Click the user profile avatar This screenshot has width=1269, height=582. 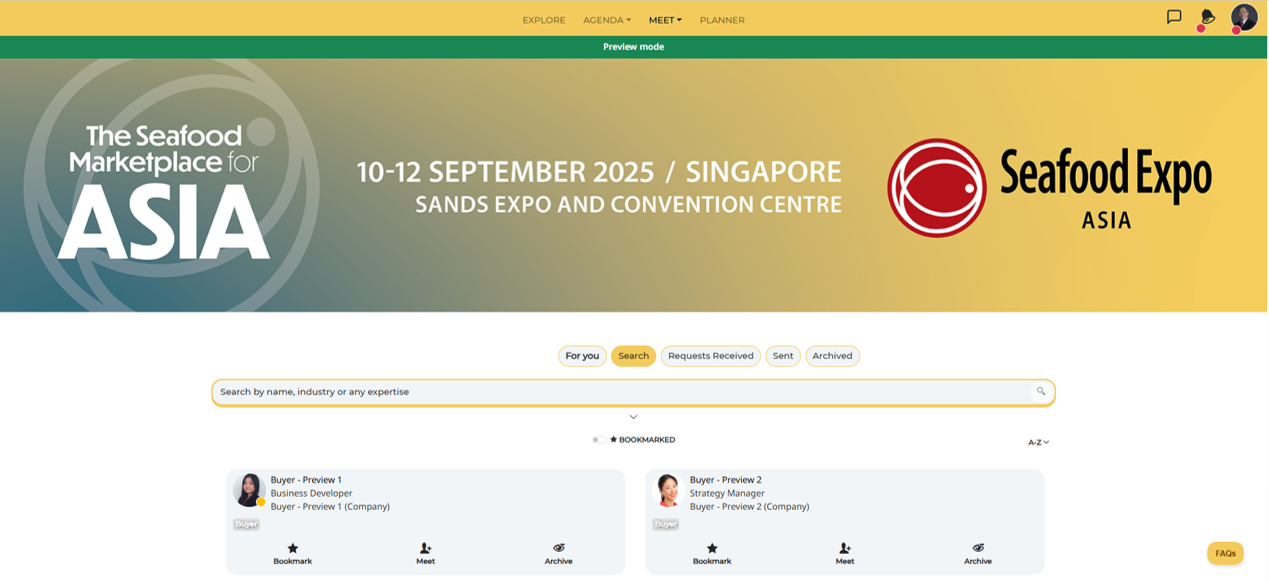click(x=1243, y=17)
